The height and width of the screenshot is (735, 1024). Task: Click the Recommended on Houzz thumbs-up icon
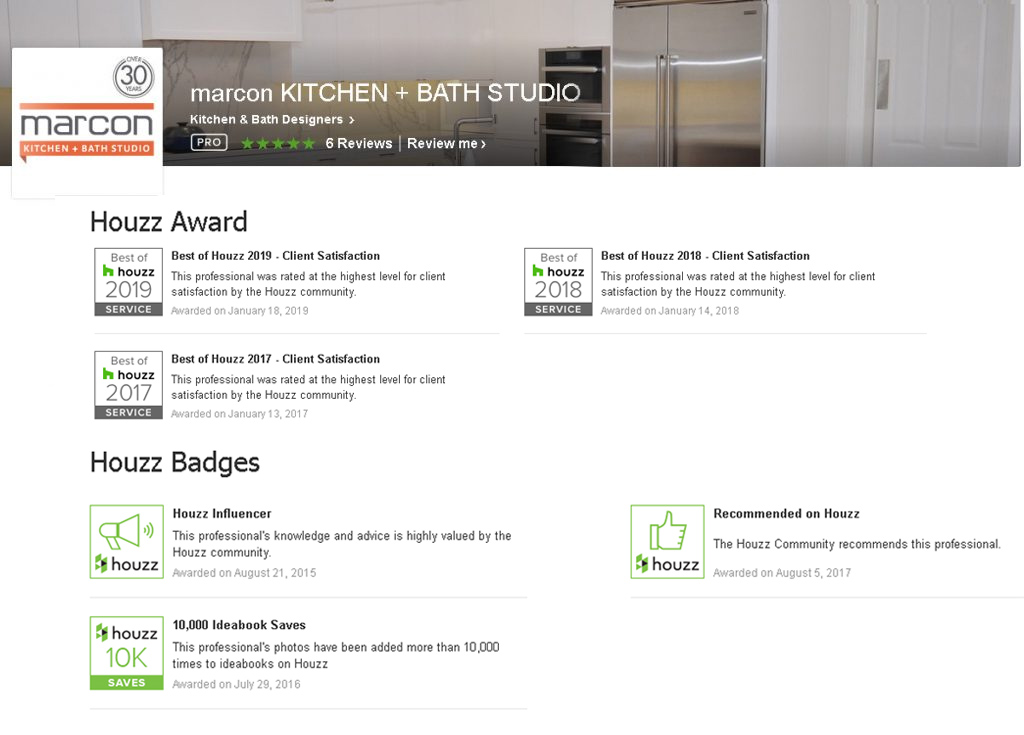[x=667, y=541]
